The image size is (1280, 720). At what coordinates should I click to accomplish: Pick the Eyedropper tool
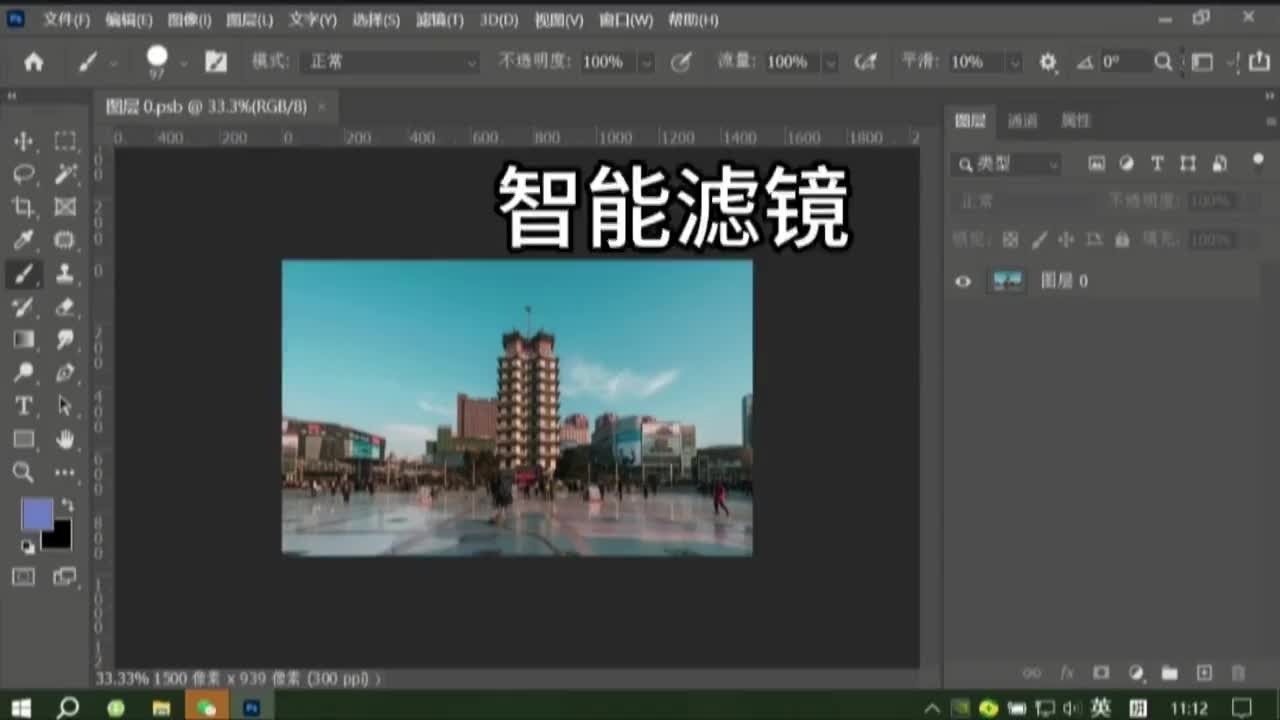pos(24,240)
